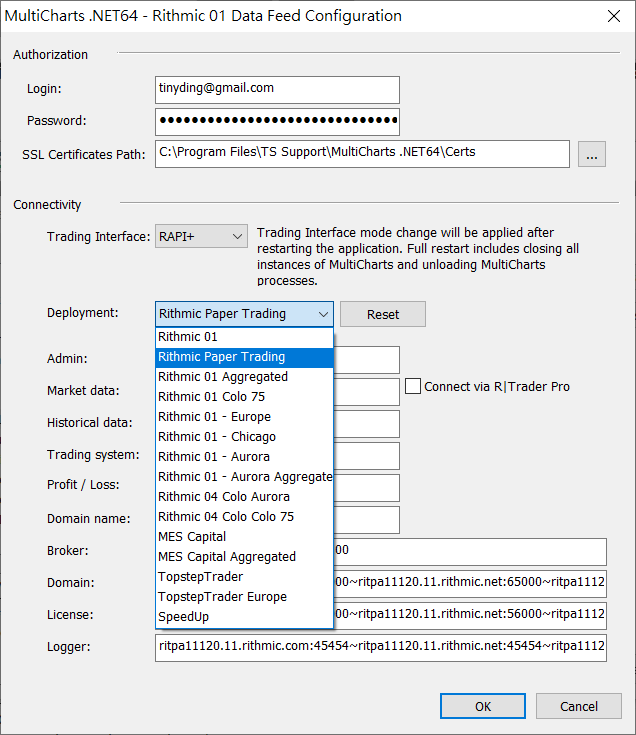Click into the Password field
Screen dimensions: 636x735
point(277,122)
